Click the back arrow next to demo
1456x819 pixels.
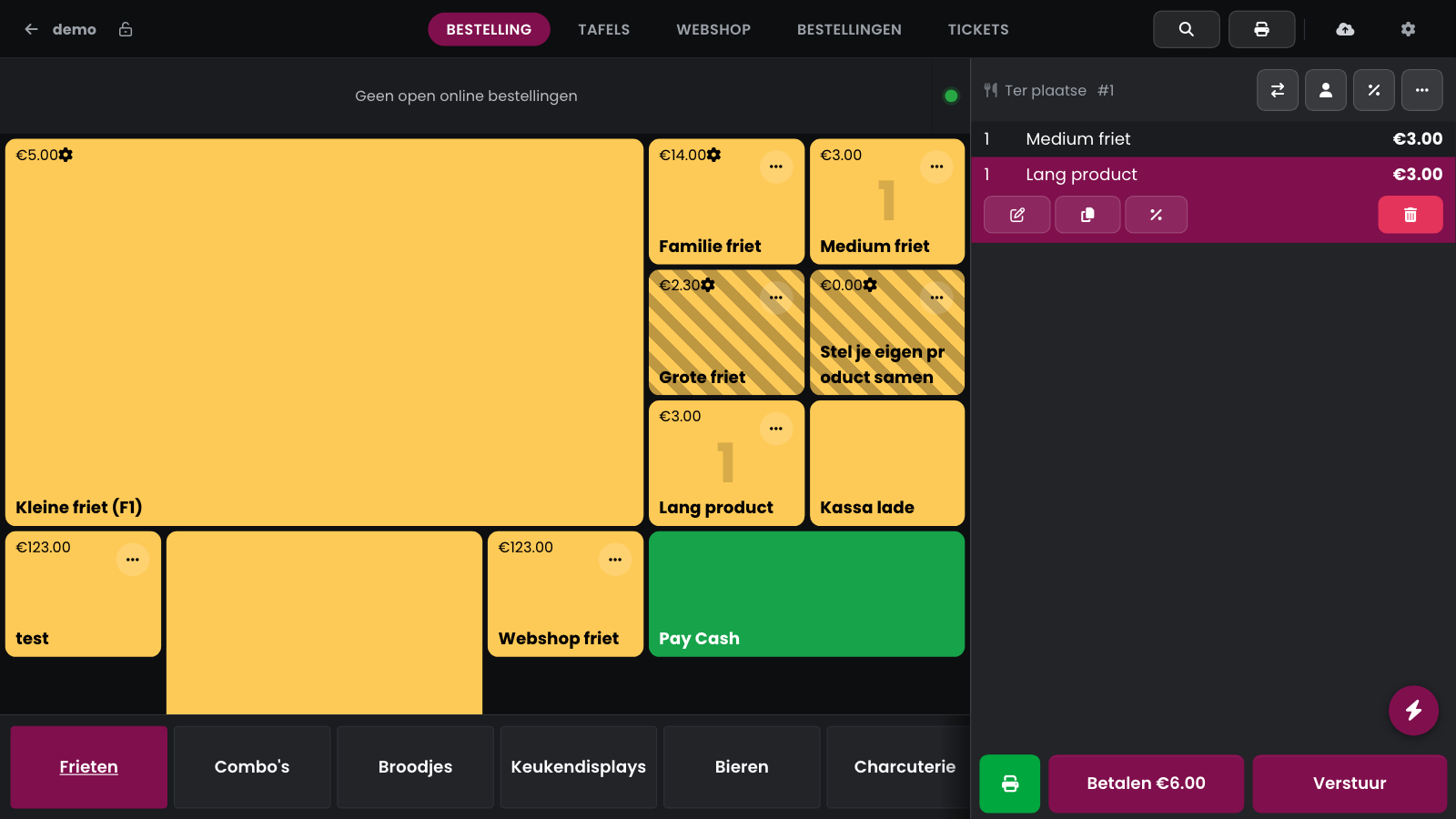pos(31,29)
